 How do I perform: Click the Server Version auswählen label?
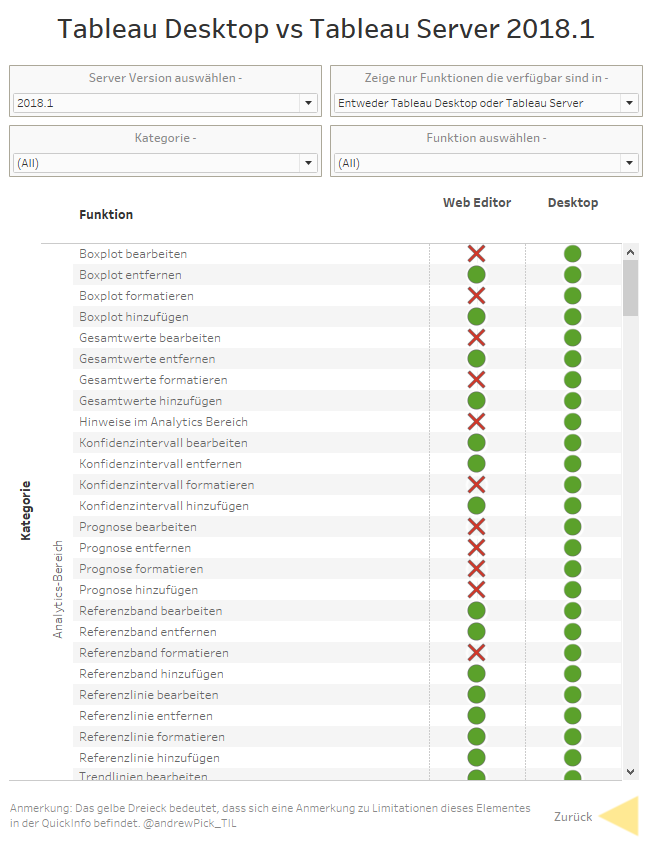(165, 78)
